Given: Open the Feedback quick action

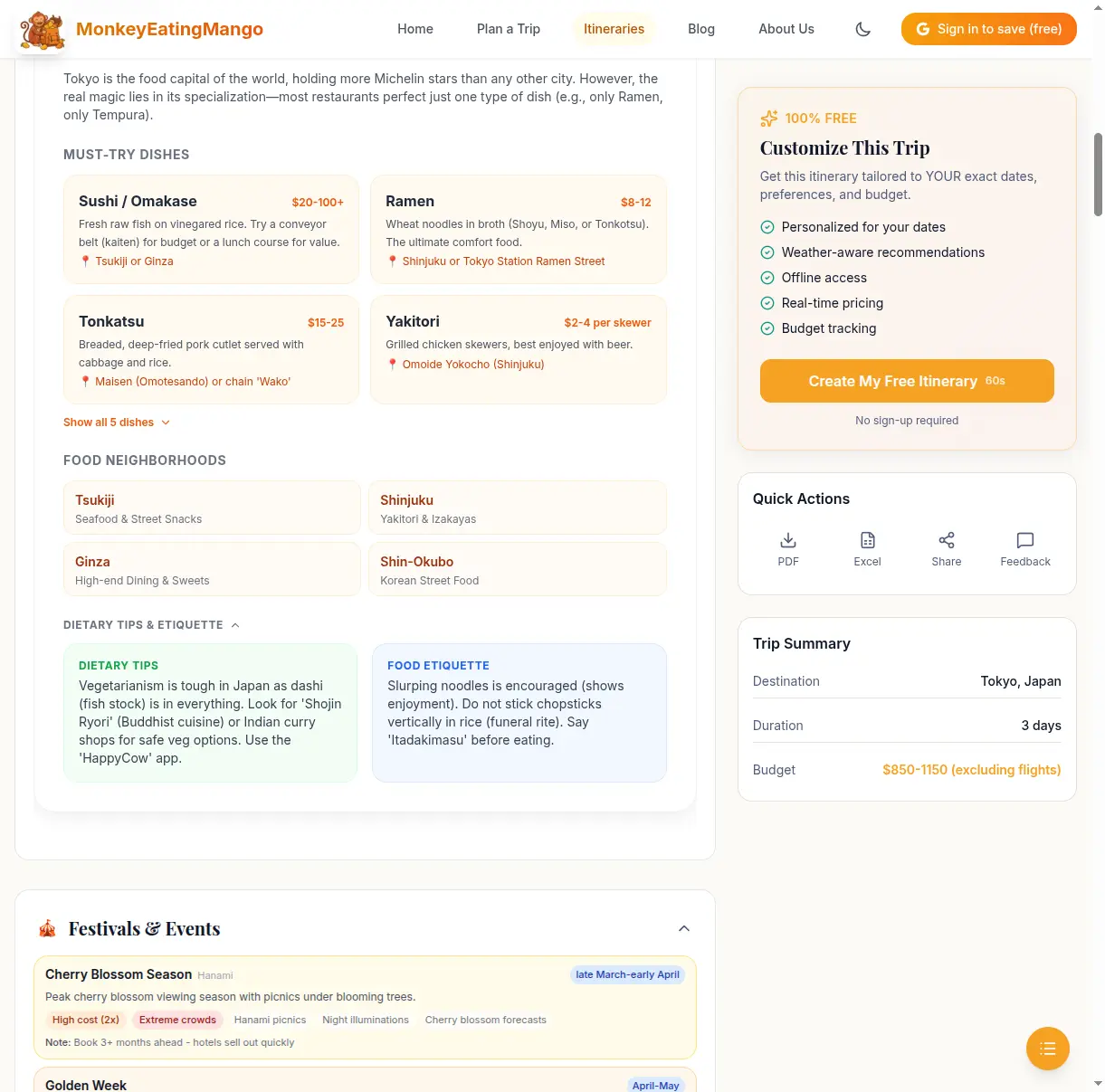Looking at the screenshot, I should click(1025, 549).
